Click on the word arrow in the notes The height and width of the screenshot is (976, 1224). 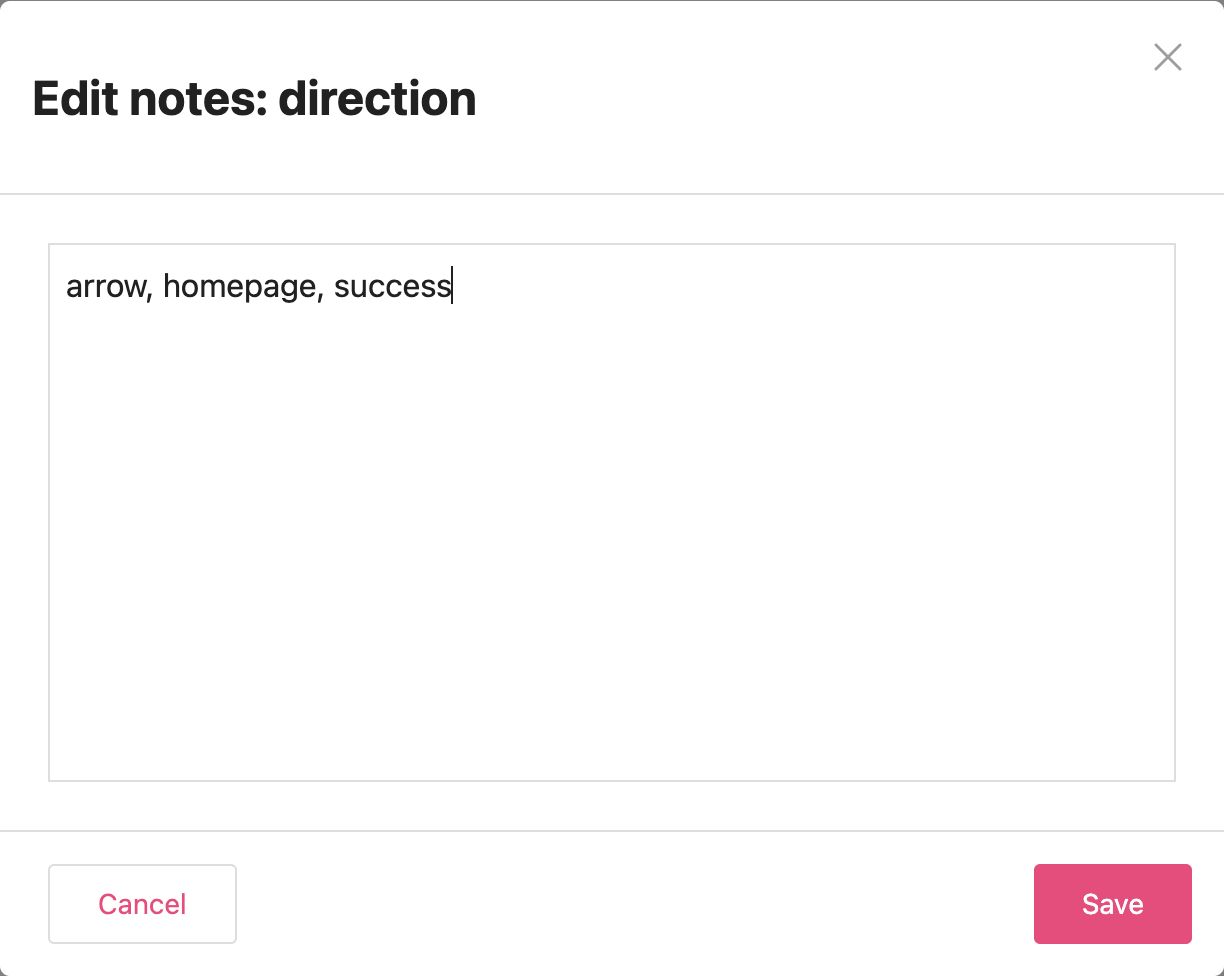point(105,286)
